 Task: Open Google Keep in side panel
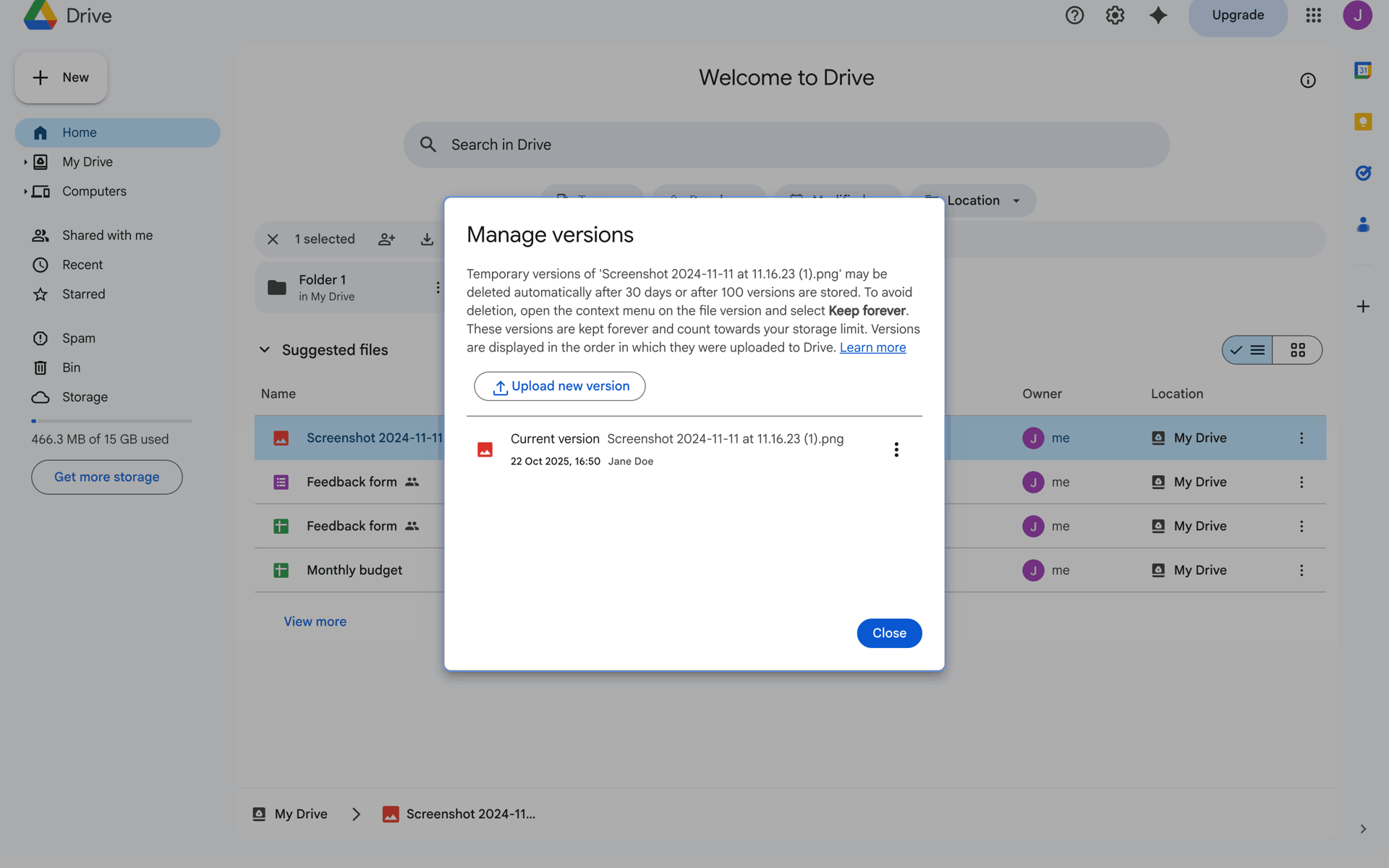[x=1363, y=122]
